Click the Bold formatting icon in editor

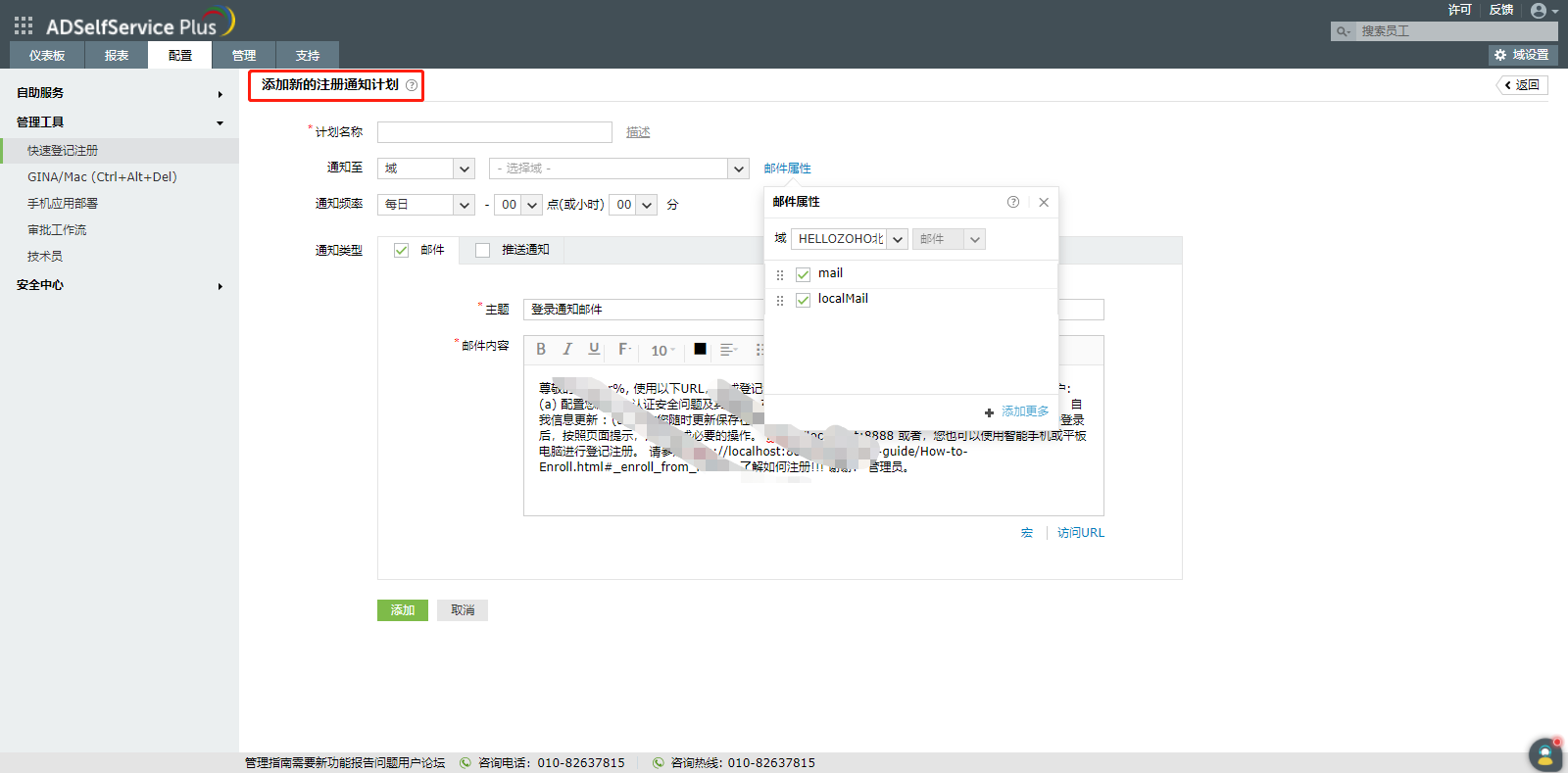click(x=541, y=350)
